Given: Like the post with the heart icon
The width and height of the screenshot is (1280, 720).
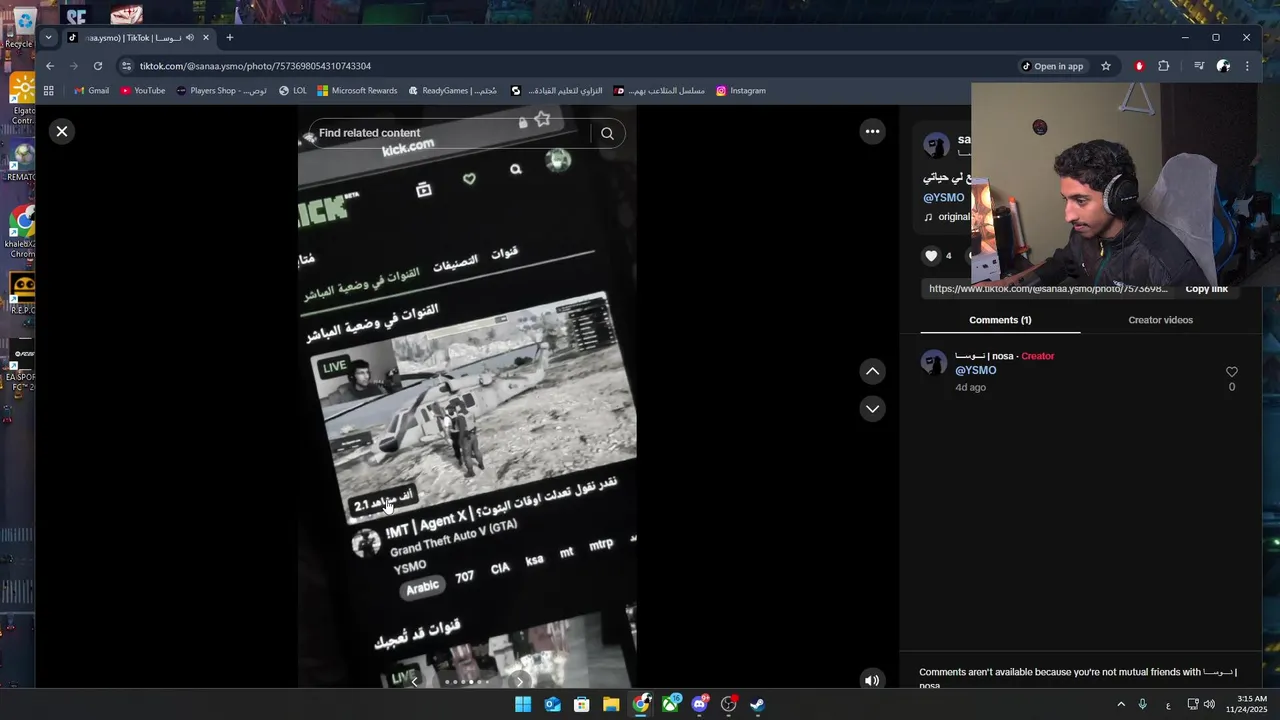Looking at the screenshot, I should pyautogui.click(x=931, y=256).
